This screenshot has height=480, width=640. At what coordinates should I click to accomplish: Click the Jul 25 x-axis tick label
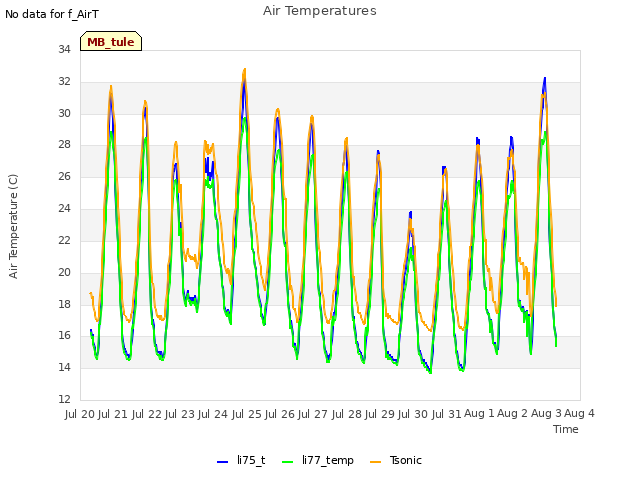tap(247, 414)
